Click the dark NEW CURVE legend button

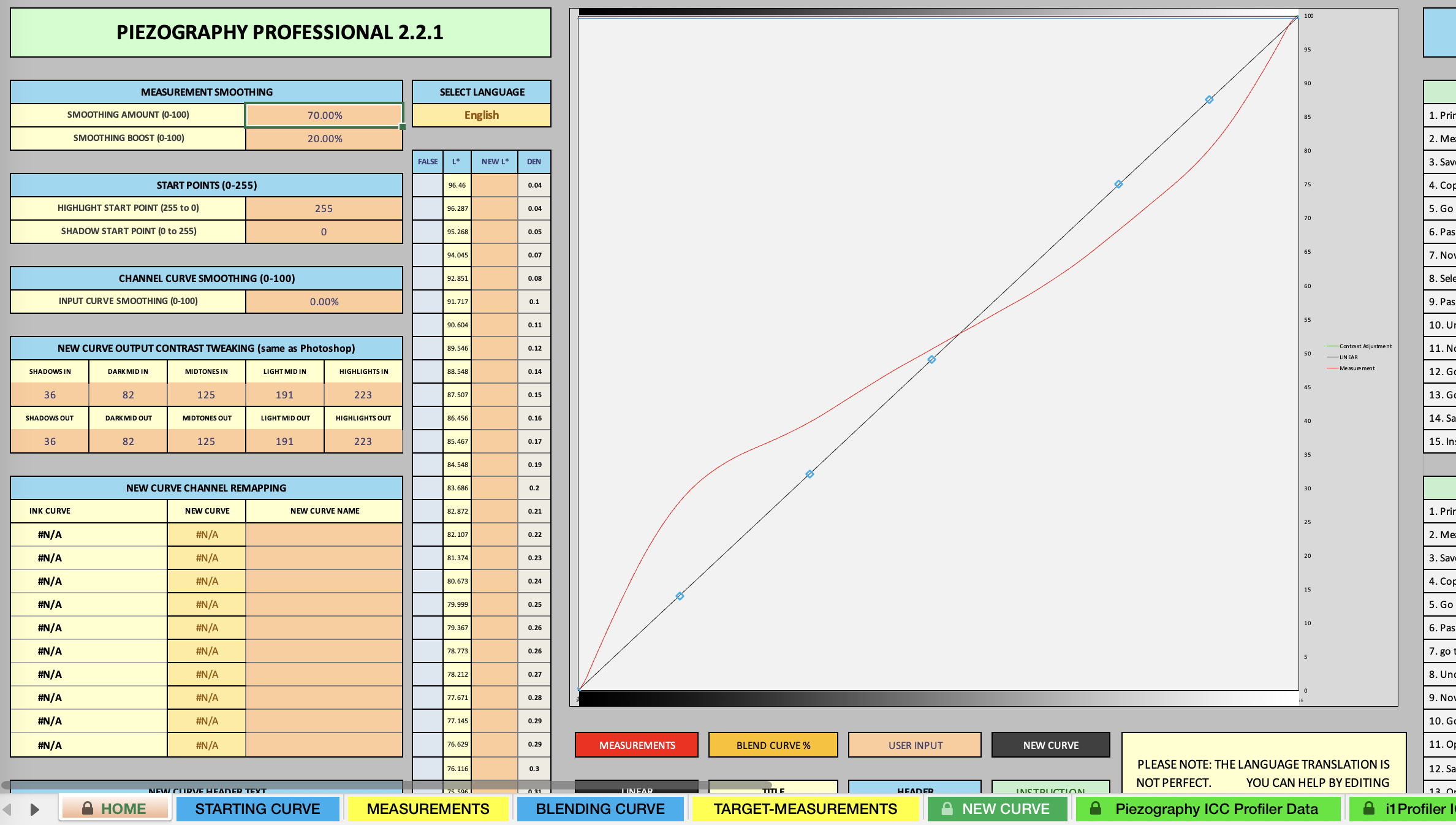tap(1050, 745)
